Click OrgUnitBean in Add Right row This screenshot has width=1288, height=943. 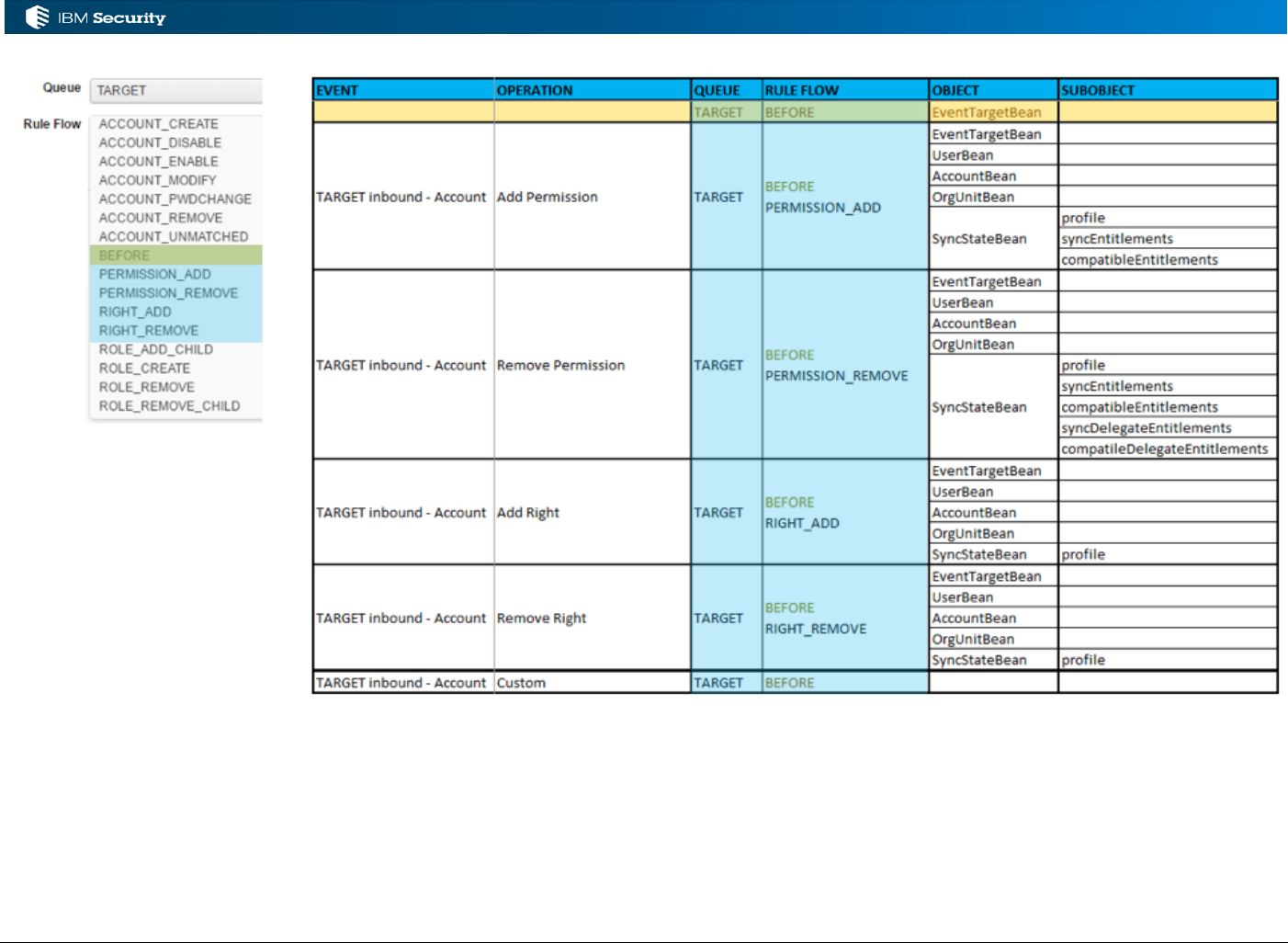pos(993,533)
